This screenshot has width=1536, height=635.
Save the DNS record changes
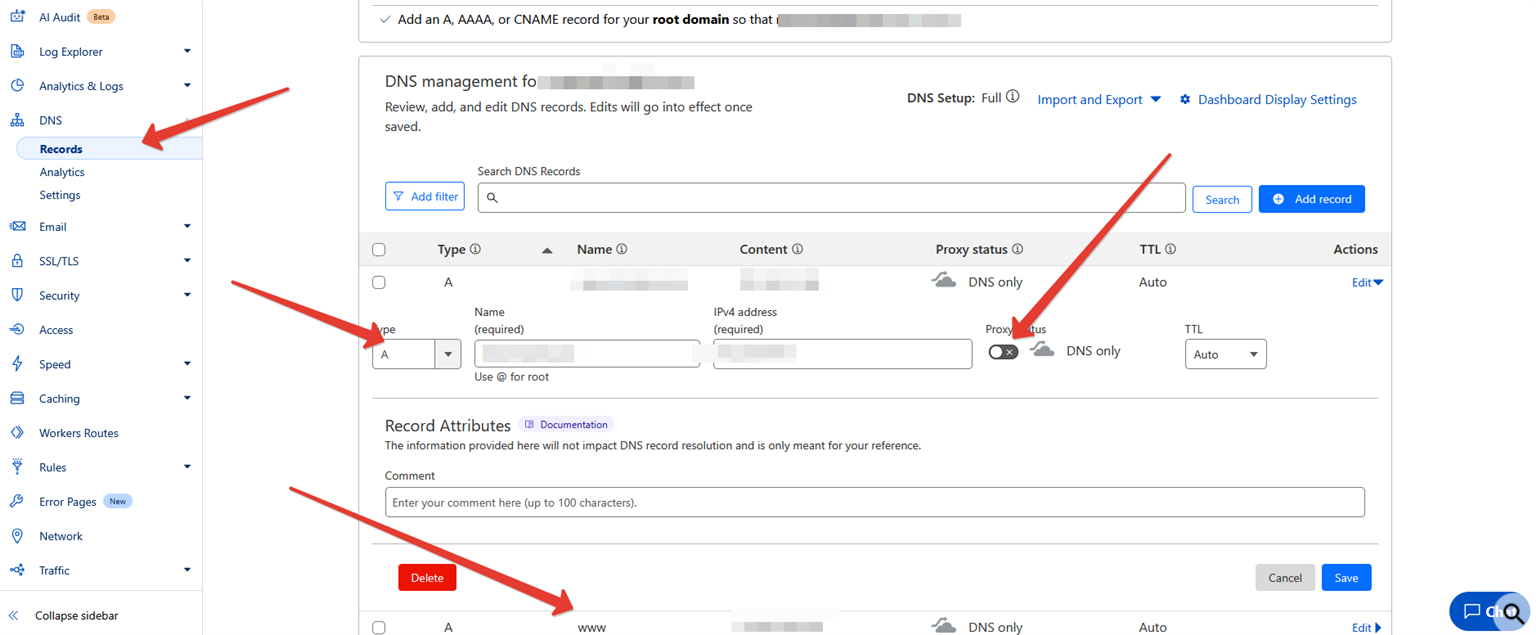click(1346, 578)
